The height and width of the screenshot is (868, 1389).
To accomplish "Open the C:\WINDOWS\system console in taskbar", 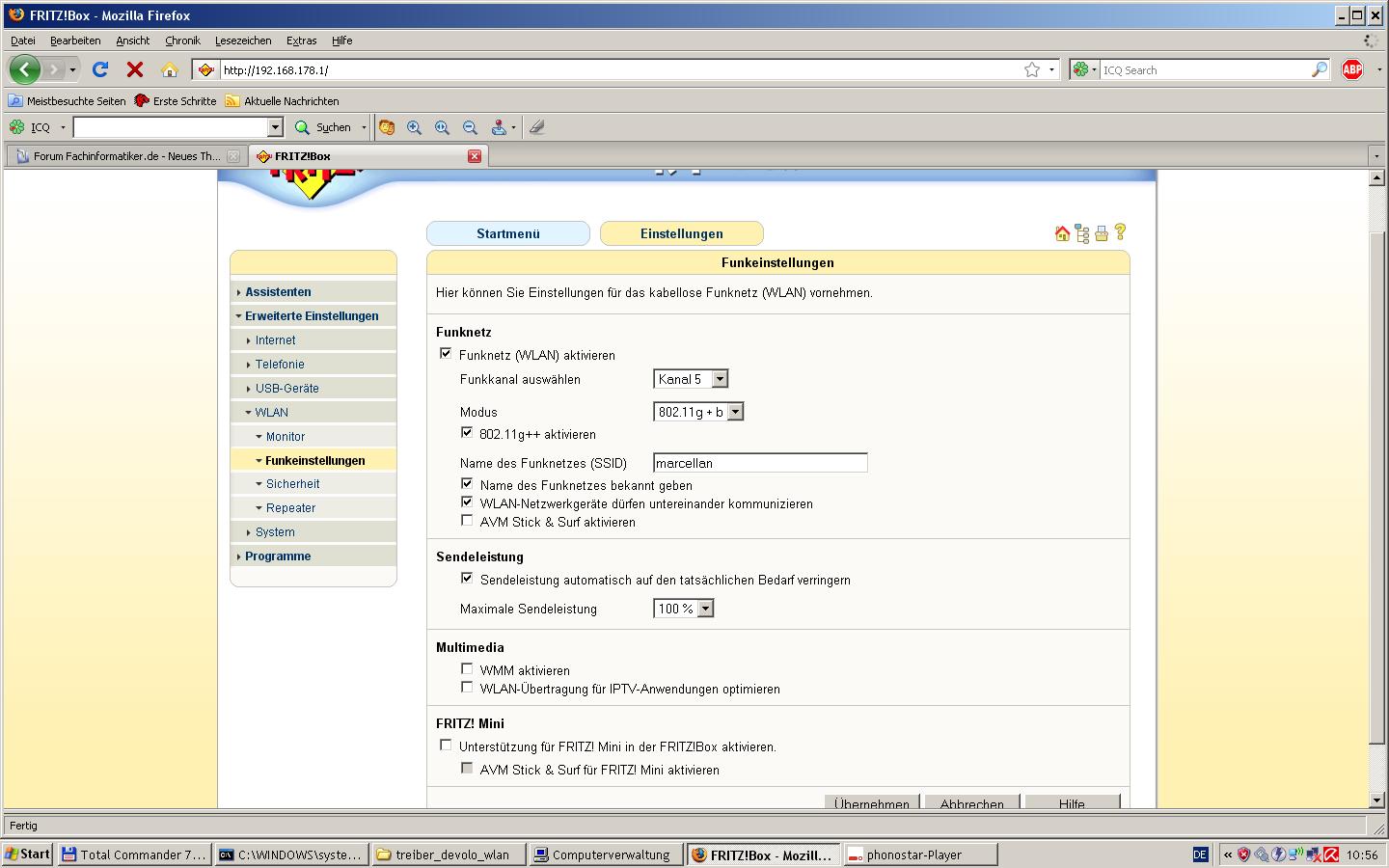I will [x=291, y=854].
